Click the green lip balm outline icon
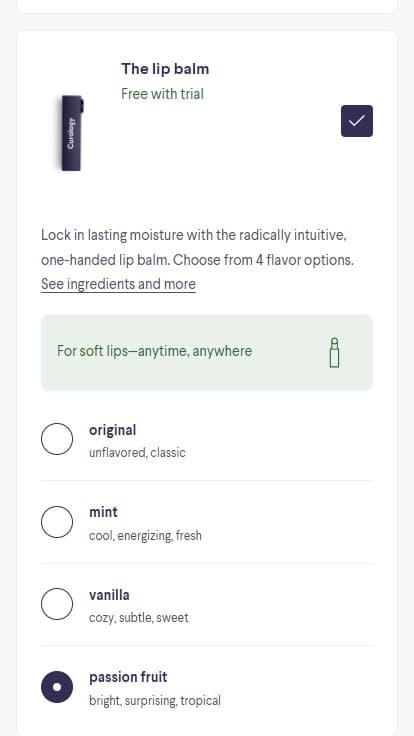This screenshot has width=414, height=736. tap(334, 353)
